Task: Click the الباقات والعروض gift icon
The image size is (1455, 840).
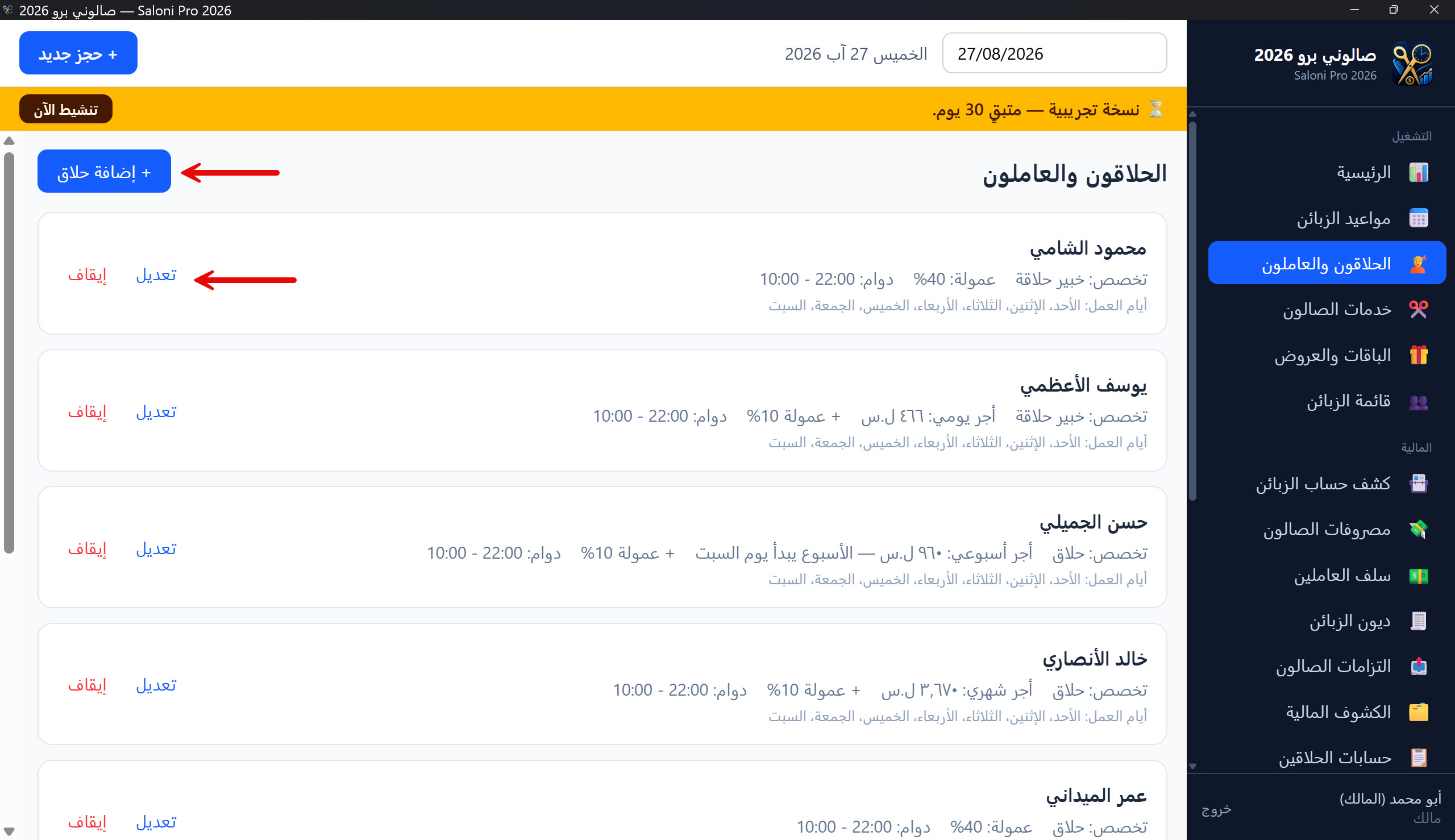Action: [1419, 355]
